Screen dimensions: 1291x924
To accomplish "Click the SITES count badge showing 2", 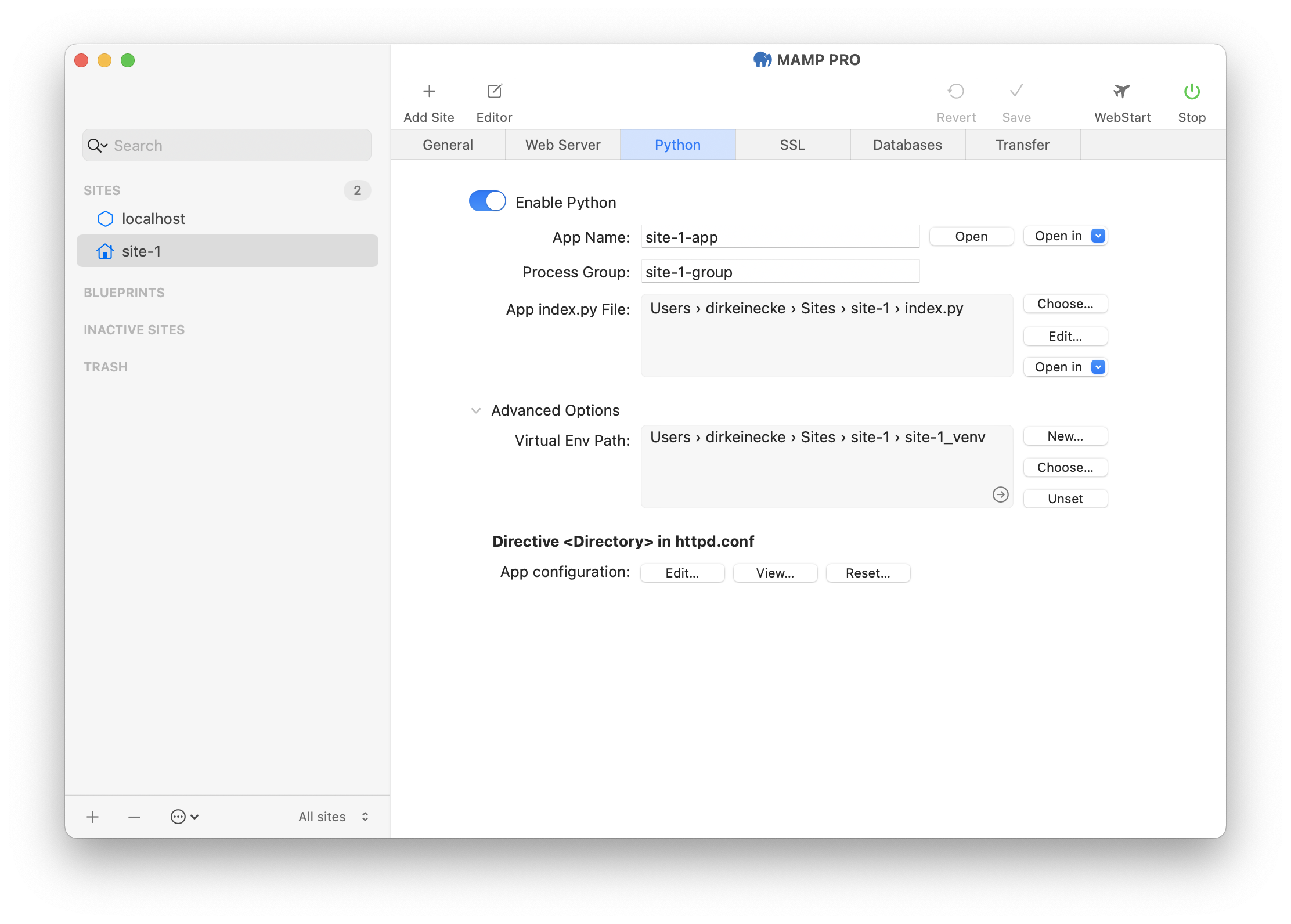I will click(x=357, y=190).
